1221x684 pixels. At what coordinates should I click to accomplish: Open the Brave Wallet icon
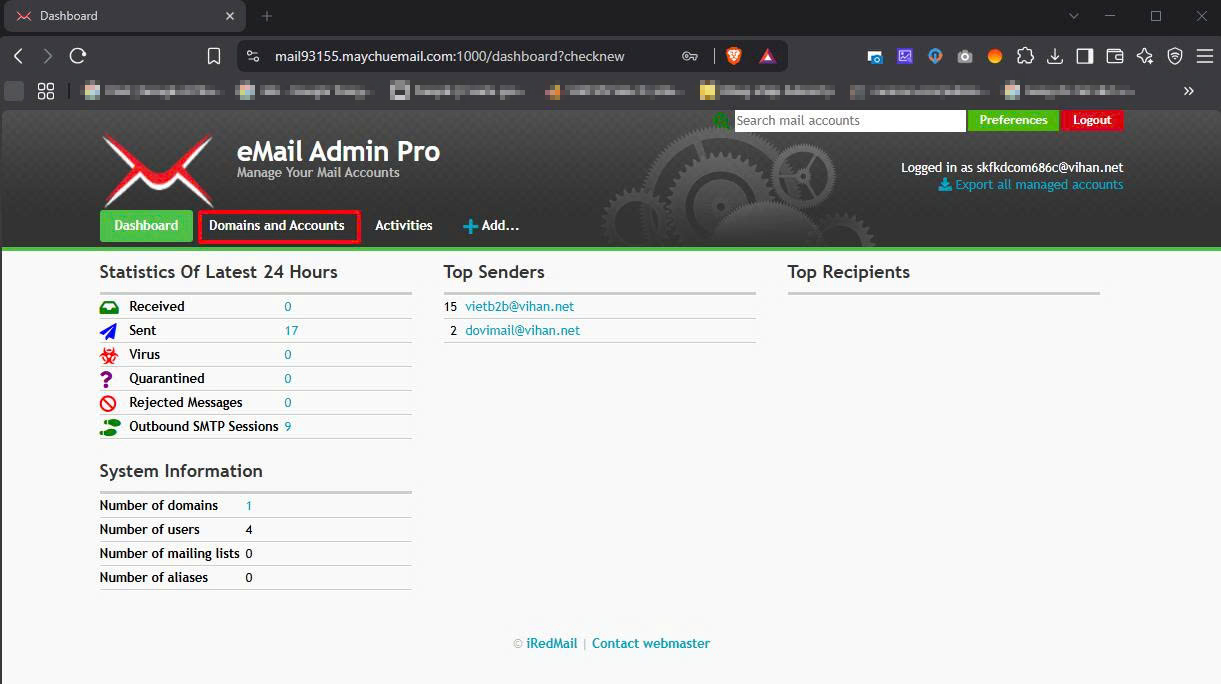click(x=1115, y=56)
